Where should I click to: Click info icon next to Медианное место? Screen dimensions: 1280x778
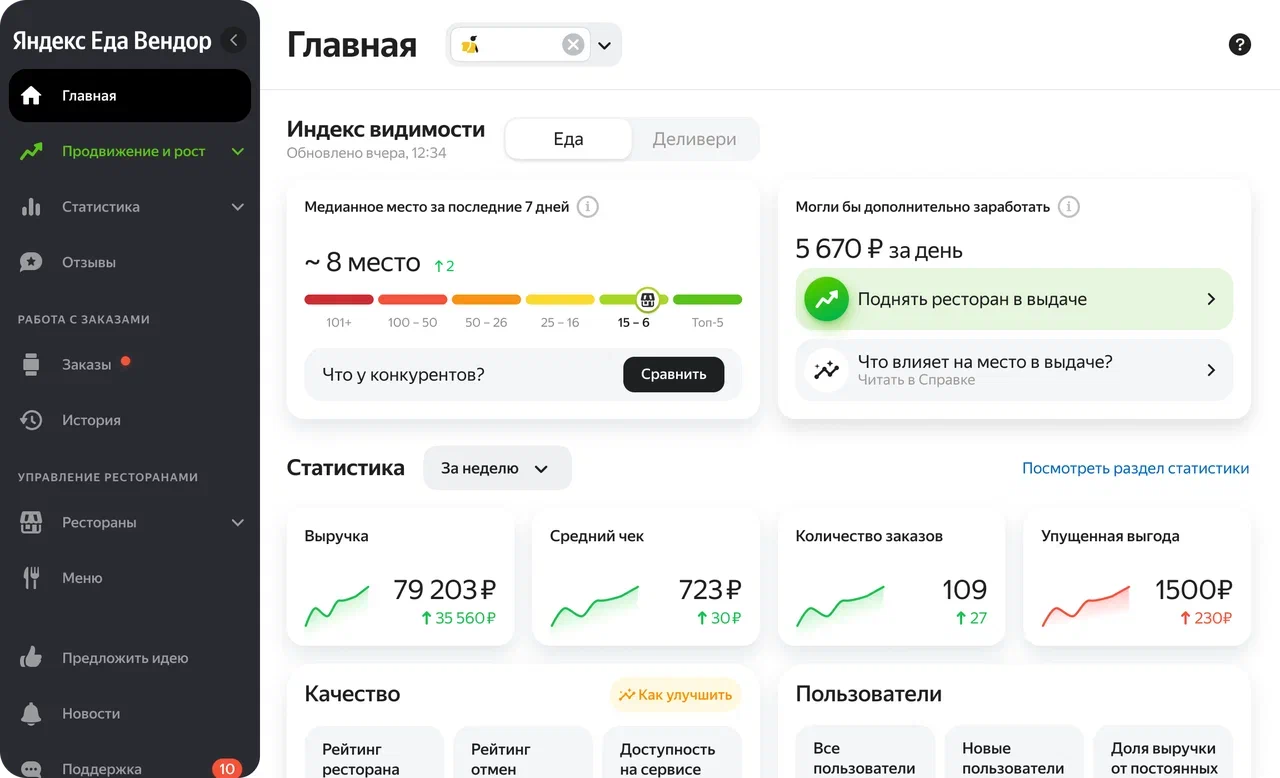pyautogui.click(x=589, y=207)
